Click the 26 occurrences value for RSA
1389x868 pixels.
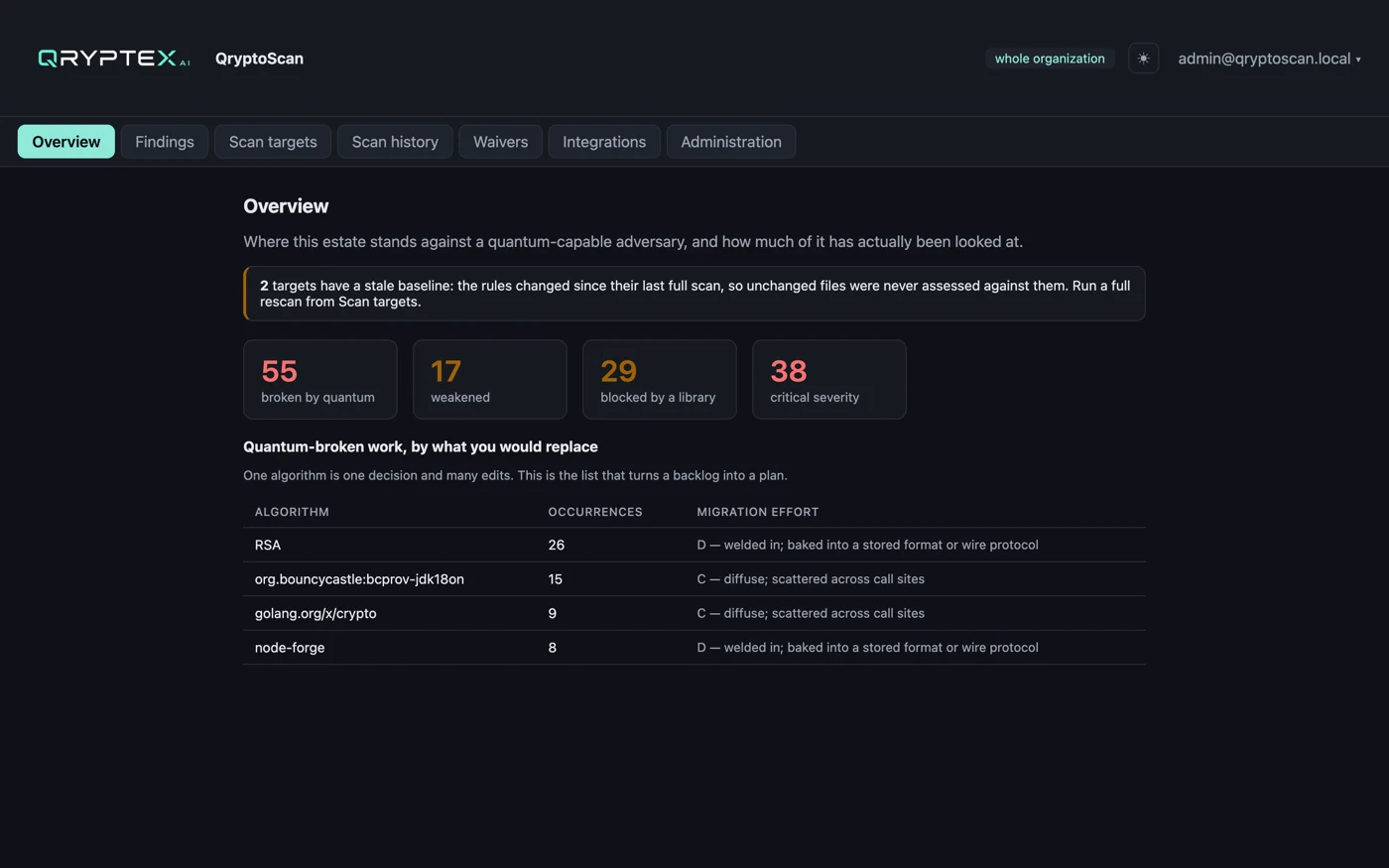pos(557,546)
